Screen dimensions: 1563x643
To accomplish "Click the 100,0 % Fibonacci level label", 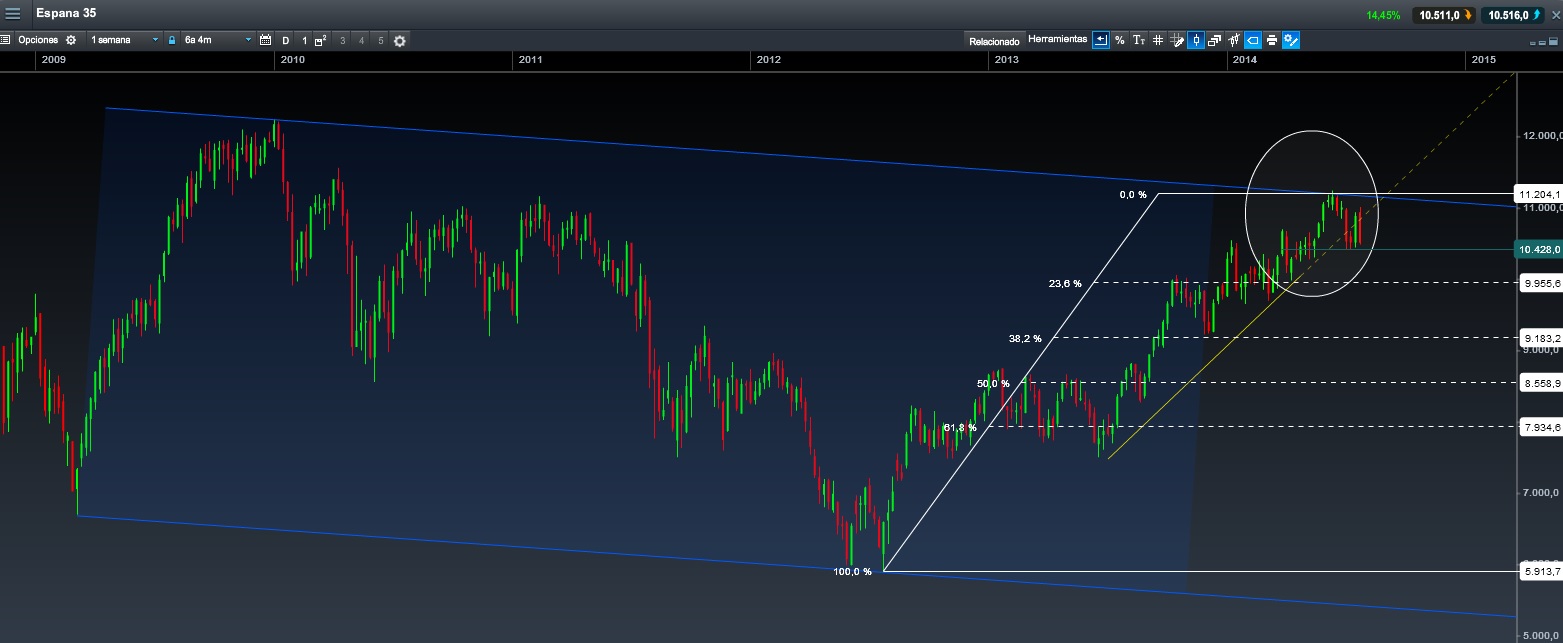I will click(x=852, y=572).
